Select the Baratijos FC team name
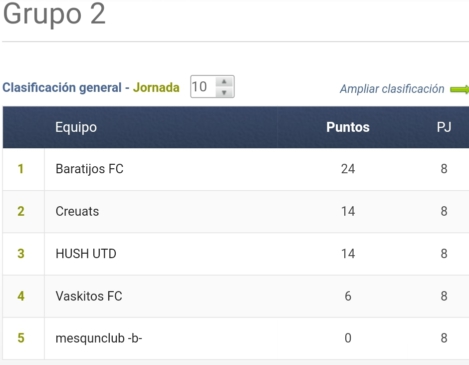 tap(89, 169)
